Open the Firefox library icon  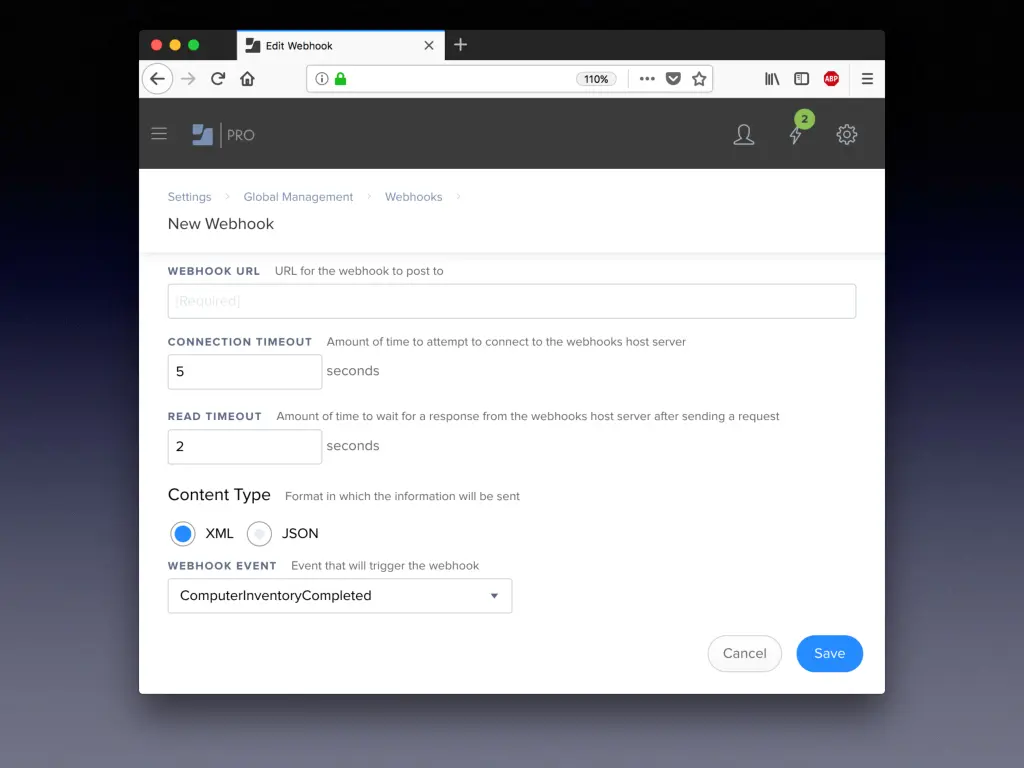[x=772, y=79]
